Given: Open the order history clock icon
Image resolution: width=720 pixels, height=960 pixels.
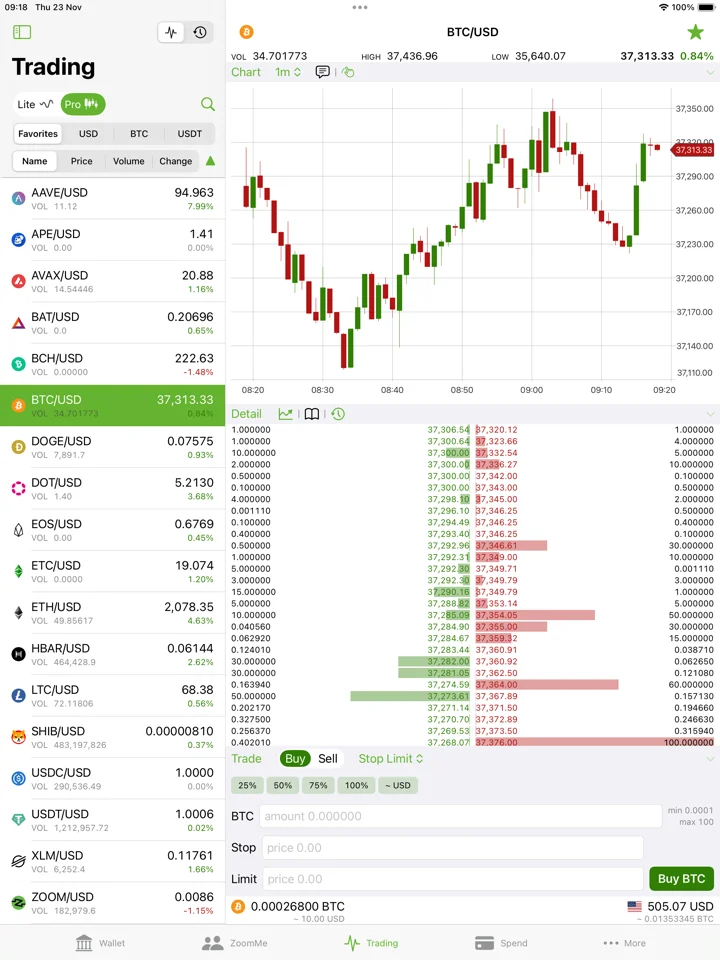Looking at the screenshot, I should (200, 32).
